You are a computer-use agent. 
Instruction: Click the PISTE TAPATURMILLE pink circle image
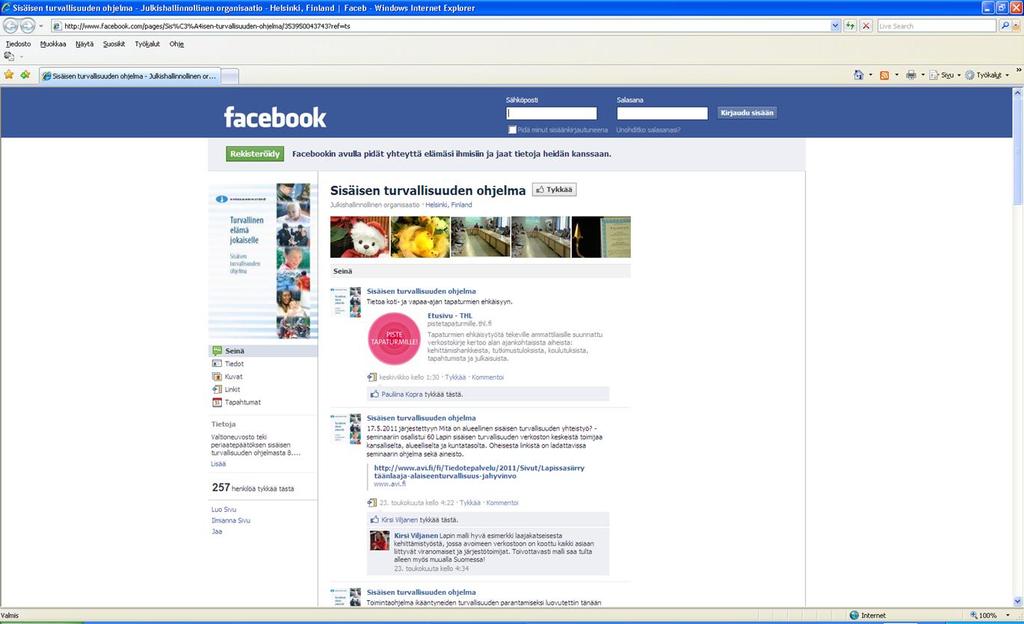click(394, 338)
